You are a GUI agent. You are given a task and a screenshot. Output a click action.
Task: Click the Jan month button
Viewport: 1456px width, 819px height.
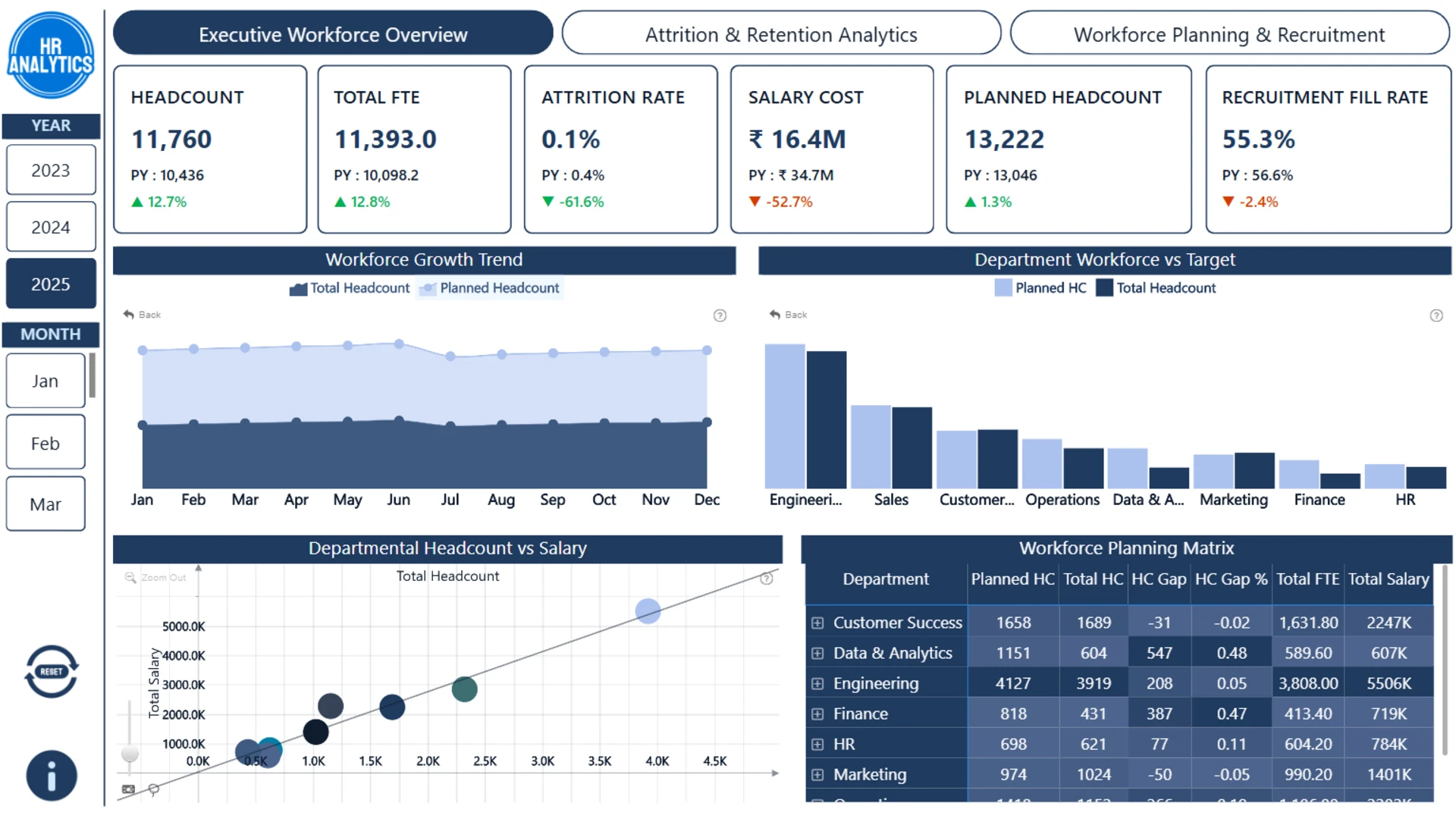tap(45, 381)
